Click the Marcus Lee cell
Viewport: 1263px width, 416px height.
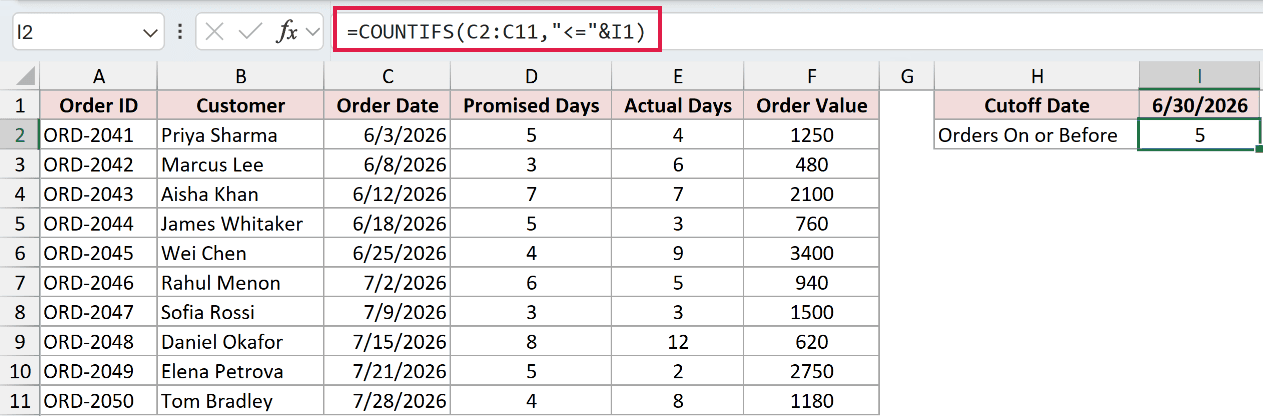(x=241, y=165)
